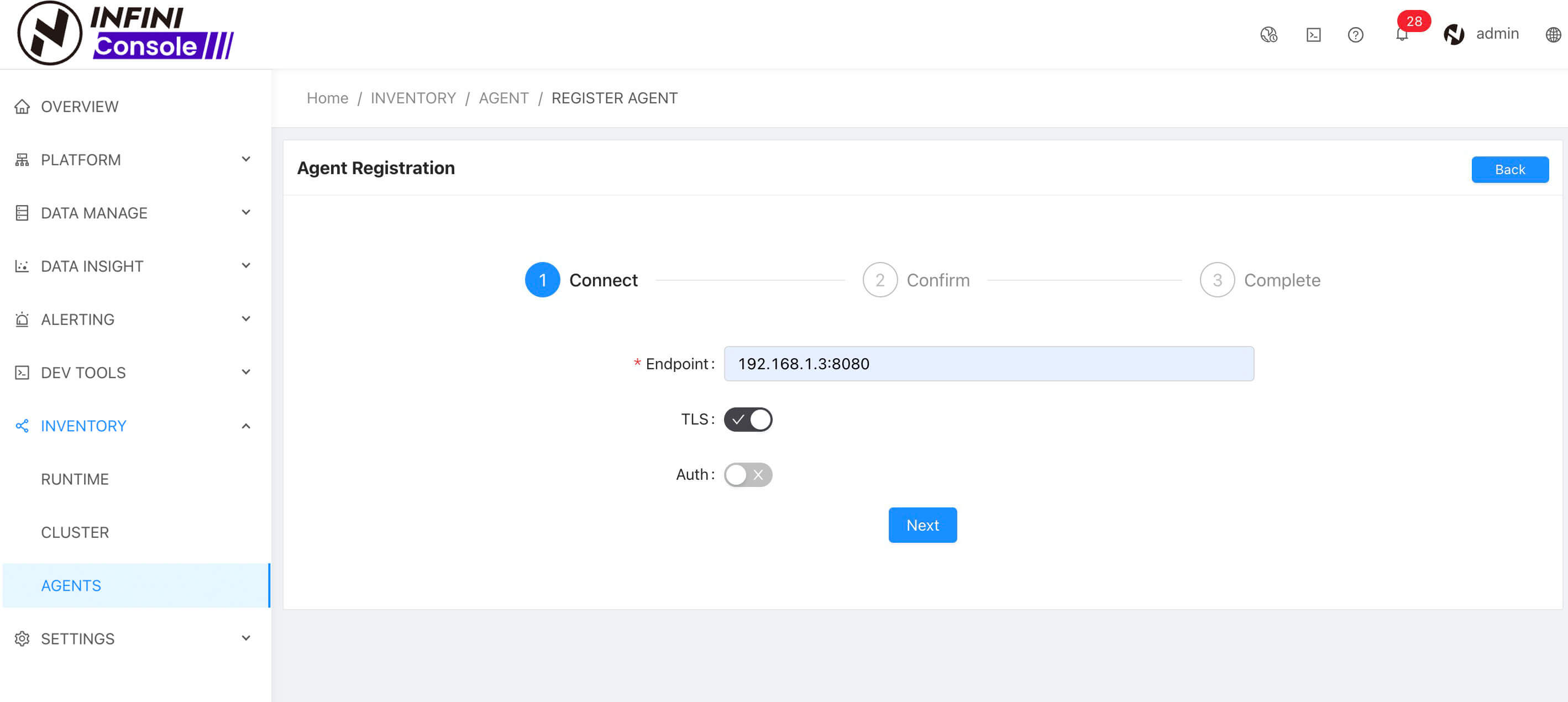This screenshot has width=1568, height=702.
Task: Open the CLUSTER submenu item
Action: tap(75, 532)
